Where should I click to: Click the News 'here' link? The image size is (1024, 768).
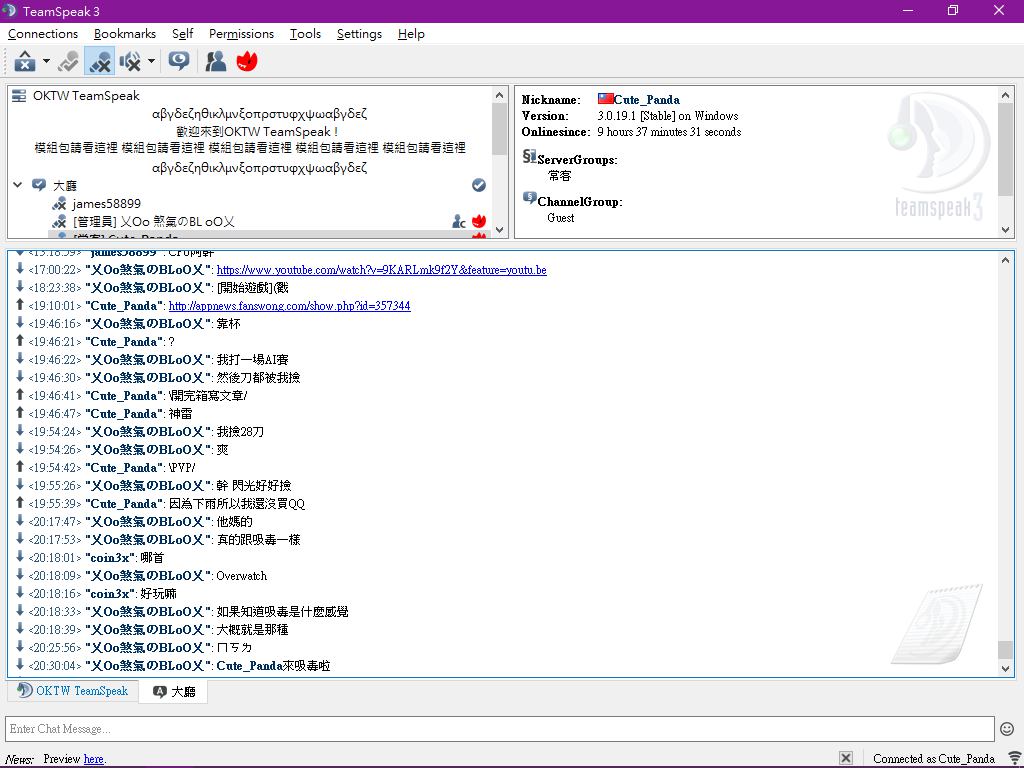click(x=93, y=759)
